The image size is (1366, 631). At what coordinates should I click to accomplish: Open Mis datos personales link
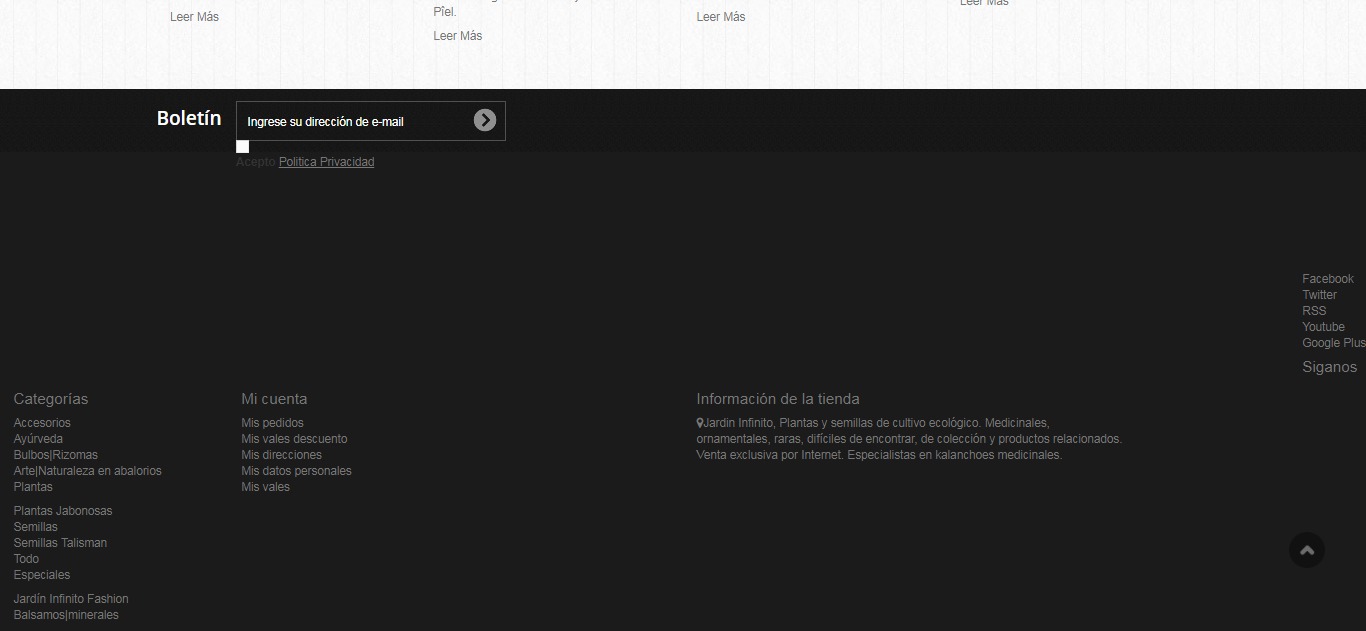(296, 471)
